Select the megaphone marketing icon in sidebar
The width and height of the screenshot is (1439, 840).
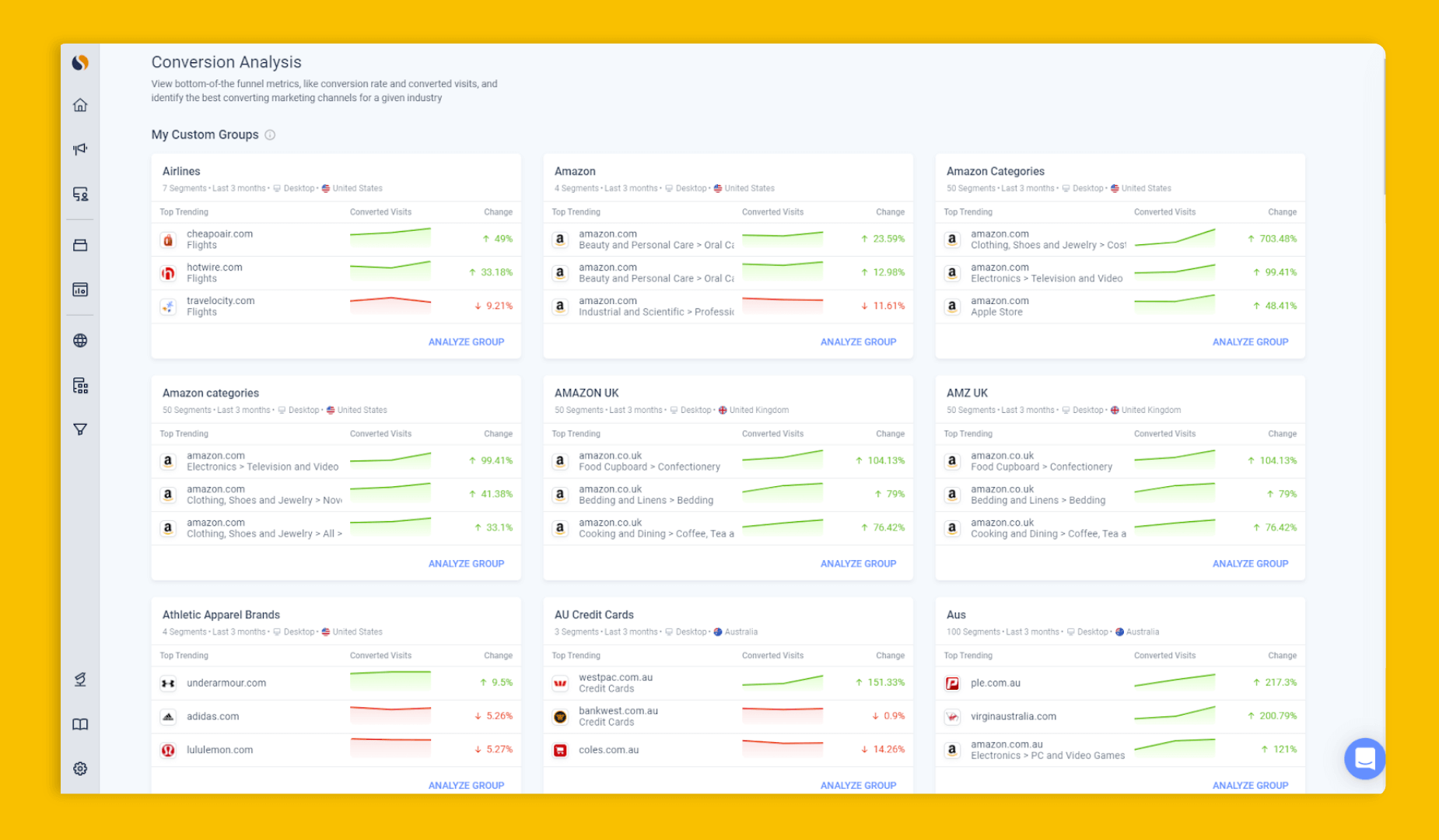click(x=79, y=148)
